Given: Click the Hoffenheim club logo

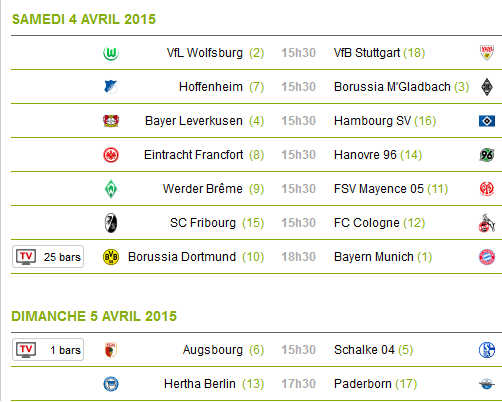Looking at the screenshot, I should [x=111, y=87].
